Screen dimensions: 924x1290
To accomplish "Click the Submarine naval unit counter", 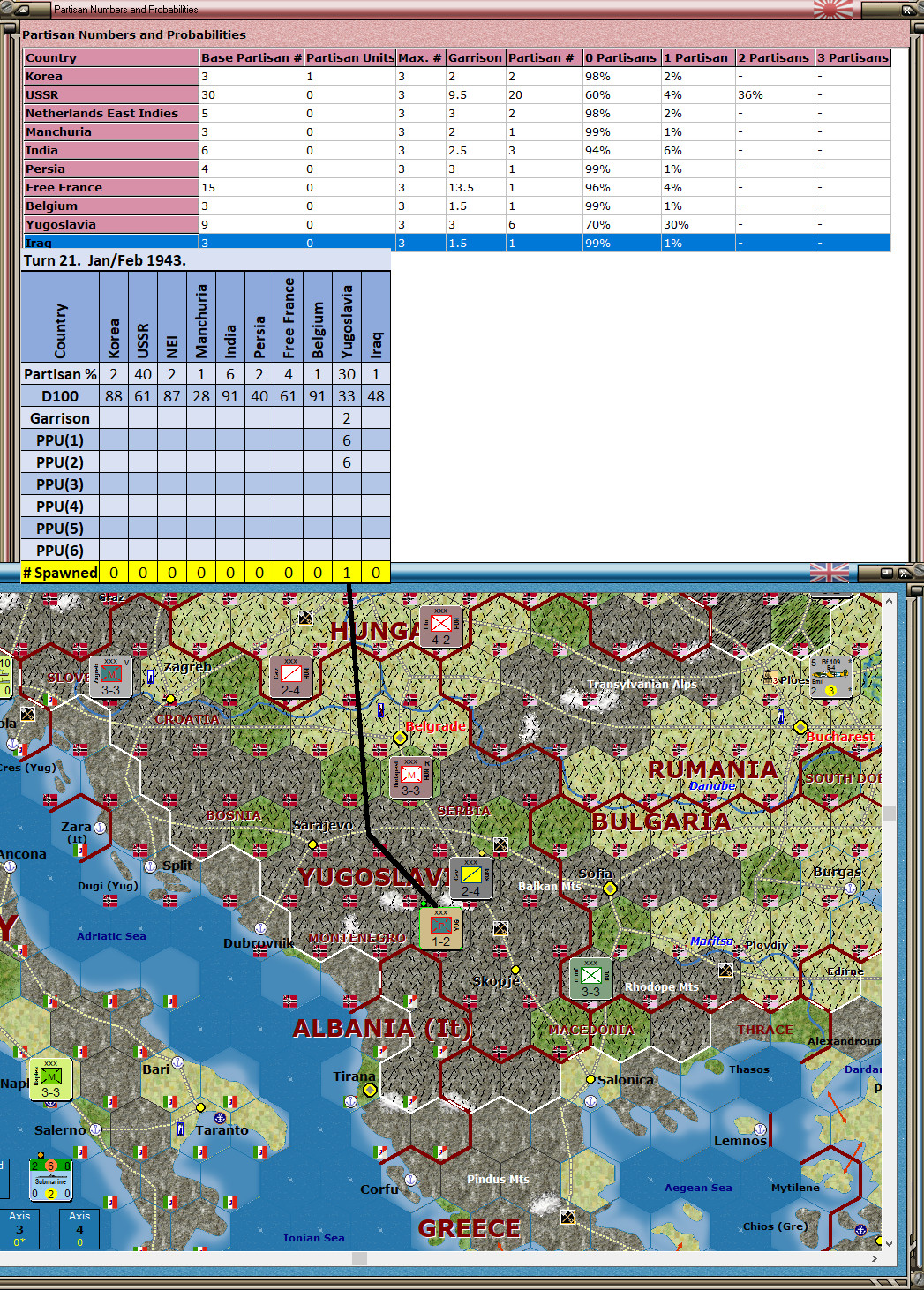I will [x=50, y=1179].
